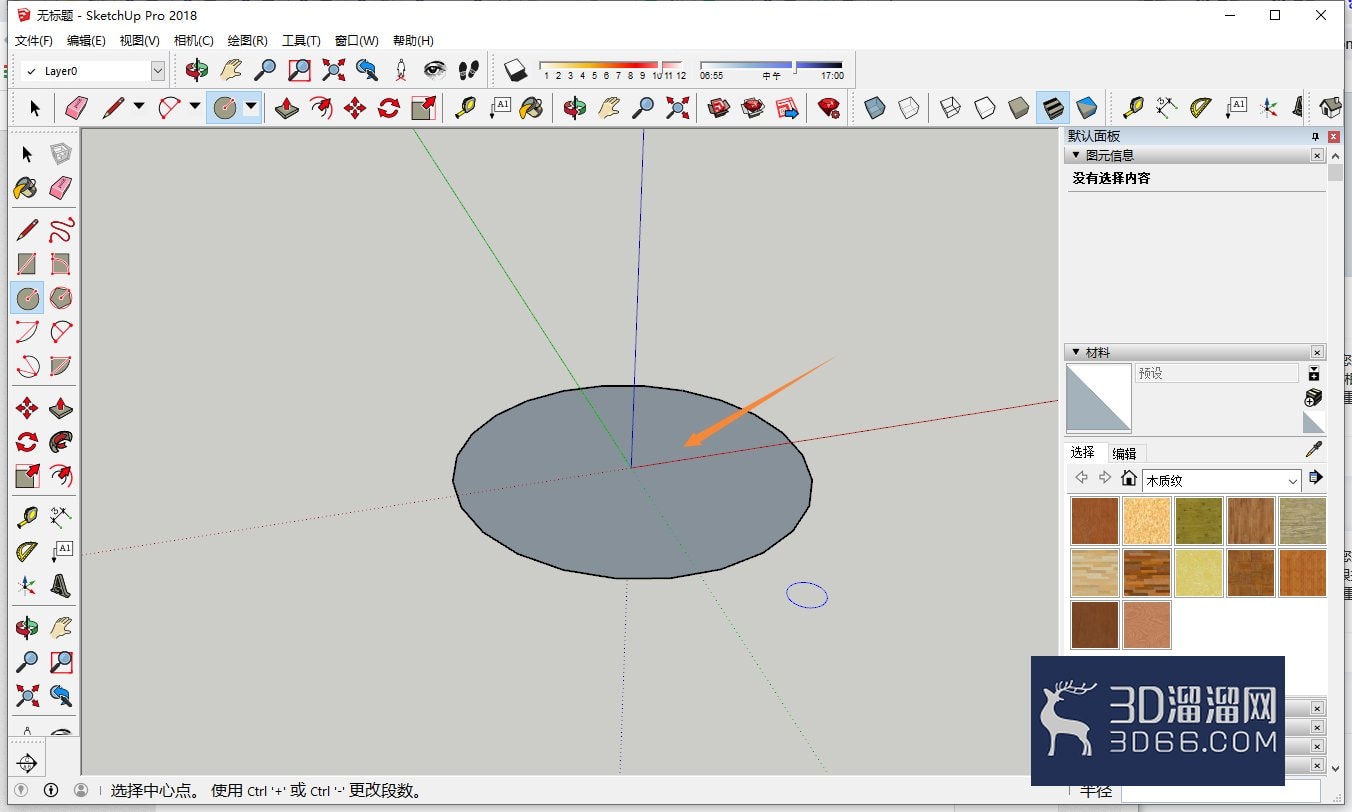Click the Zoom Extents icon in top toolbar
This screenshot has width=1352, height=812.
pos(333,70)
